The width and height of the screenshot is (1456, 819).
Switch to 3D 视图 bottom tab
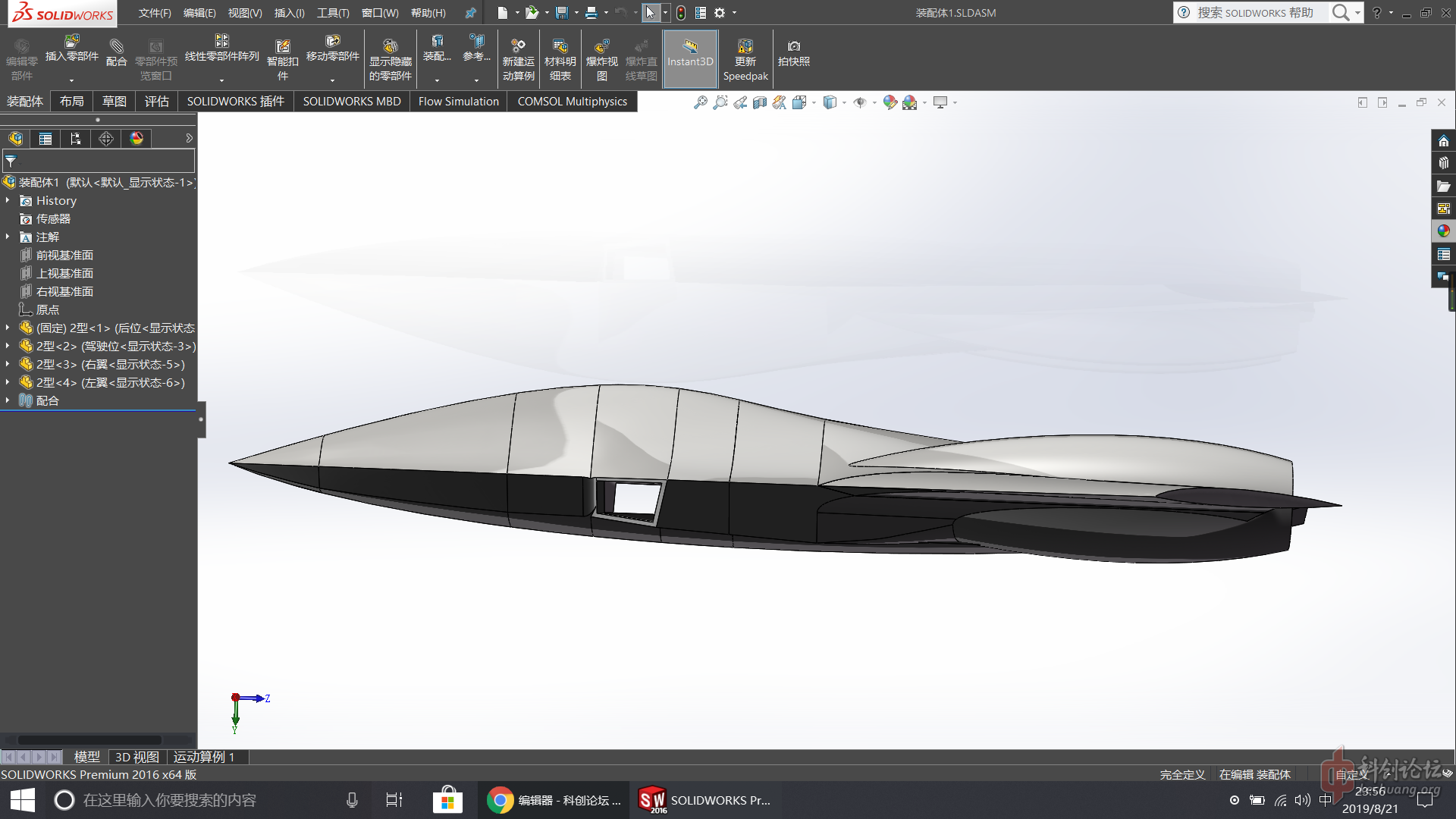(136, 757)
